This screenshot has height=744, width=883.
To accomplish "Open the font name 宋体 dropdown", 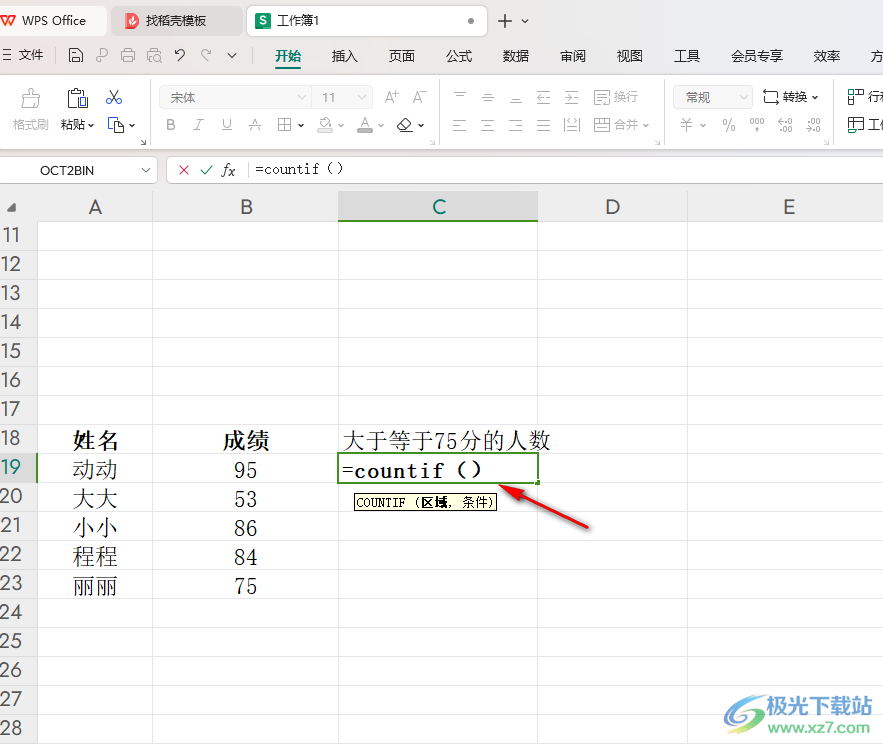I will [x=302, y=97].
